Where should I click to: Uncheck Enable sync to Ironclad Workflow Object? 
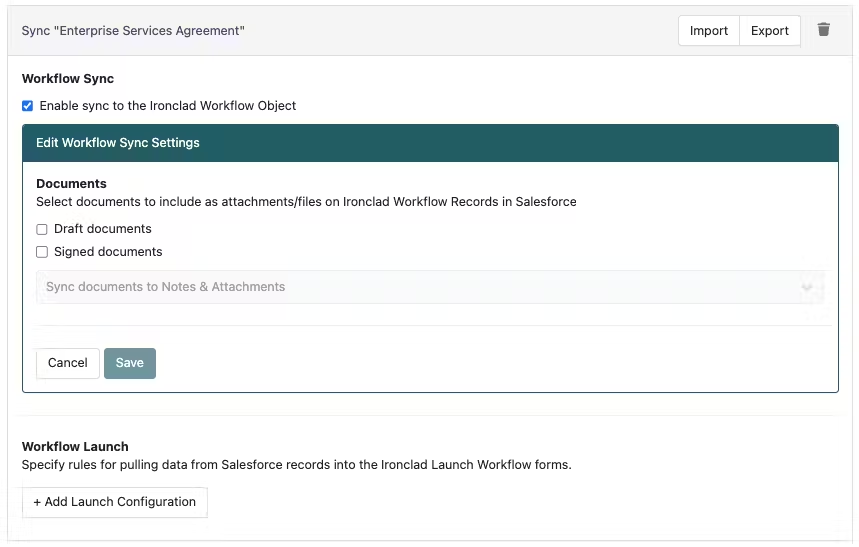click(x=27, y=106)
